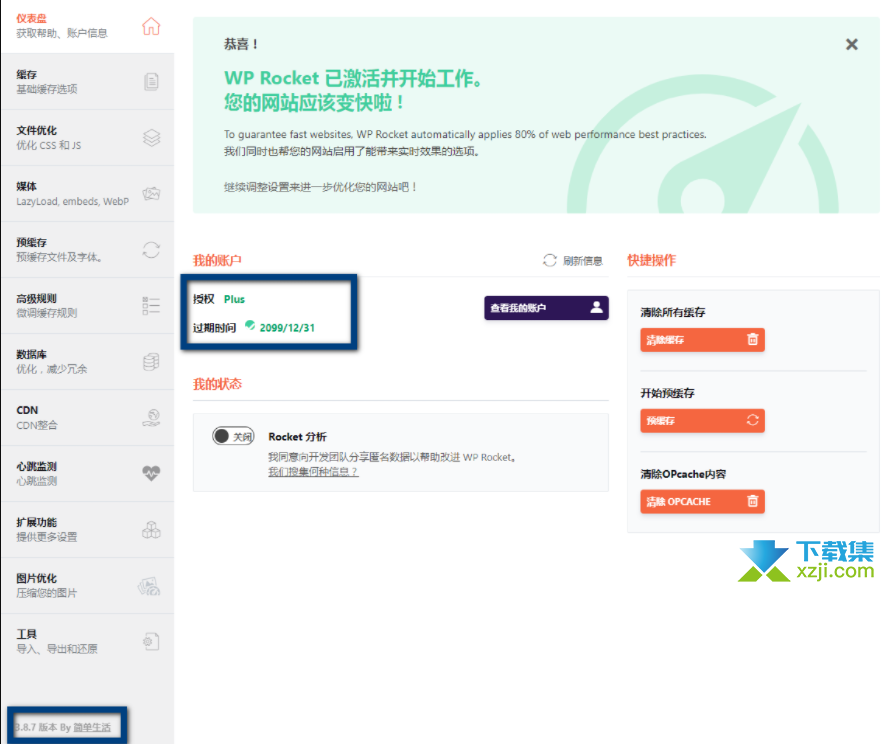The width and height of the screenshot is (892, 744).
Task: Open the 预缓存 tab
Action: tap(88, 250)
